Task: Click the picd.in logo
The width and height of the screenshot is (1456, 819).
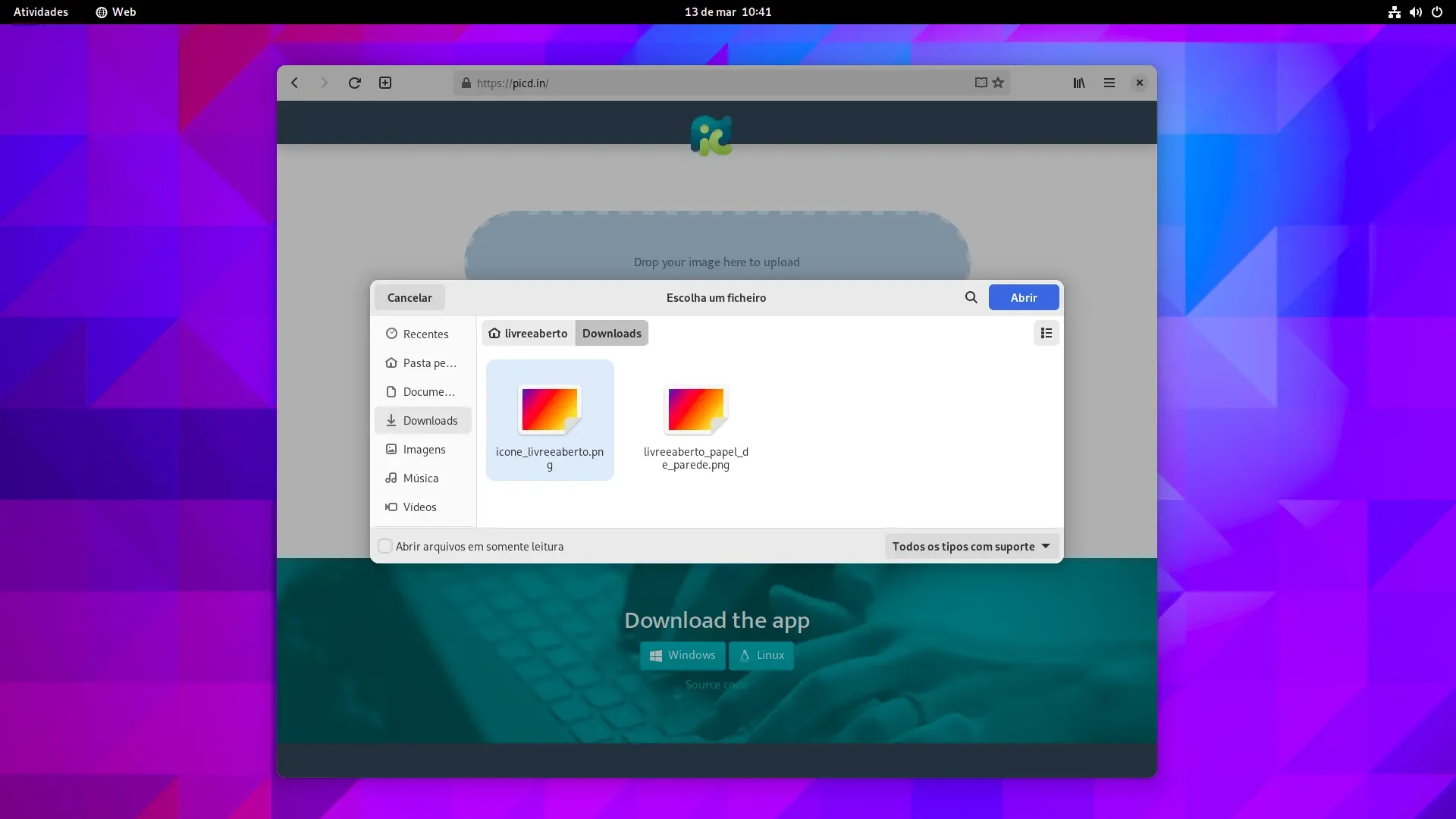Action: click(x=711, y=136)
